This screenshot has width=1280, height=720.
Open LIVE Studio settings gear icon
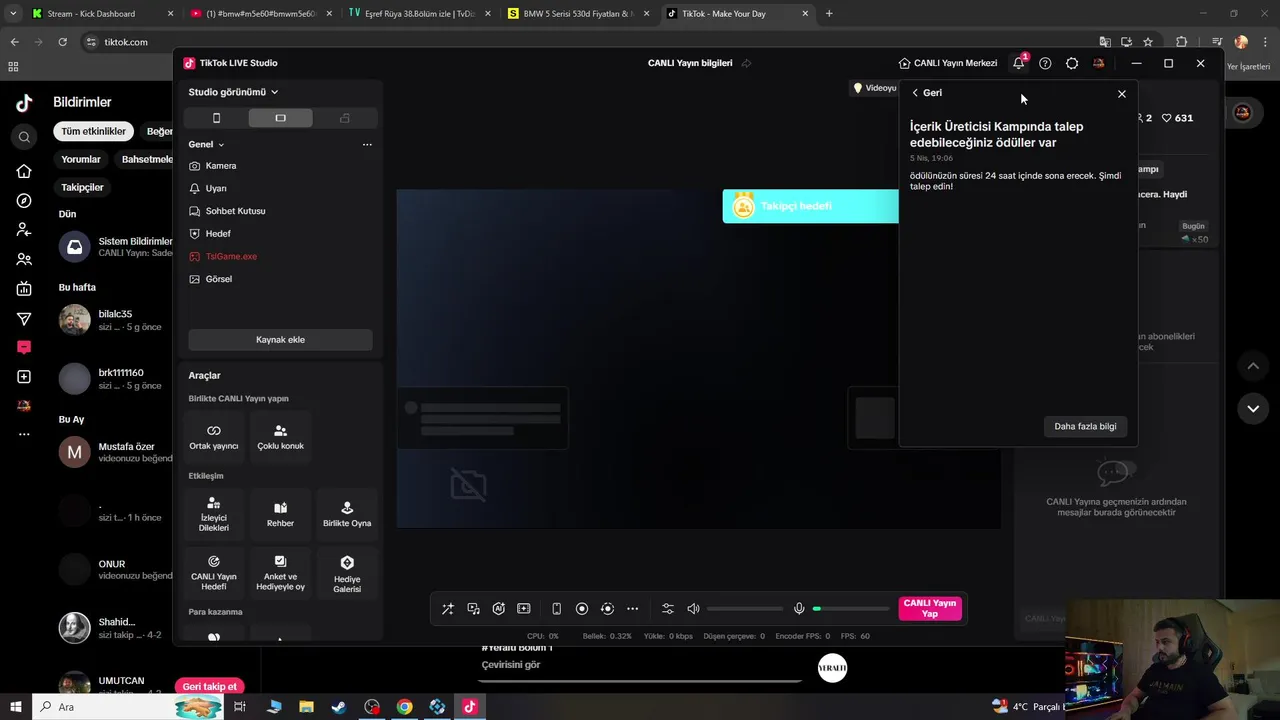(1072, 63)
